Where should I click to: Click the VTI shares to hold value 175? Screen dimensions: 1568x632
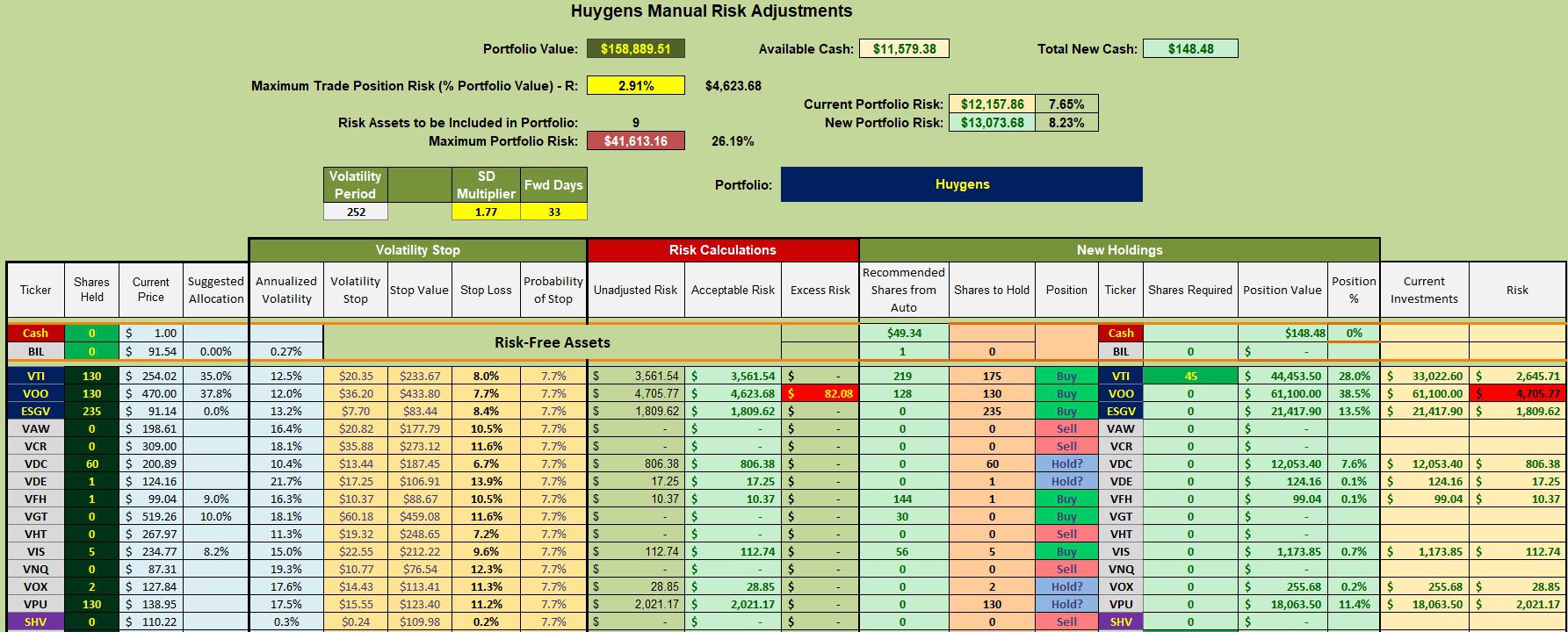[992, 376]
